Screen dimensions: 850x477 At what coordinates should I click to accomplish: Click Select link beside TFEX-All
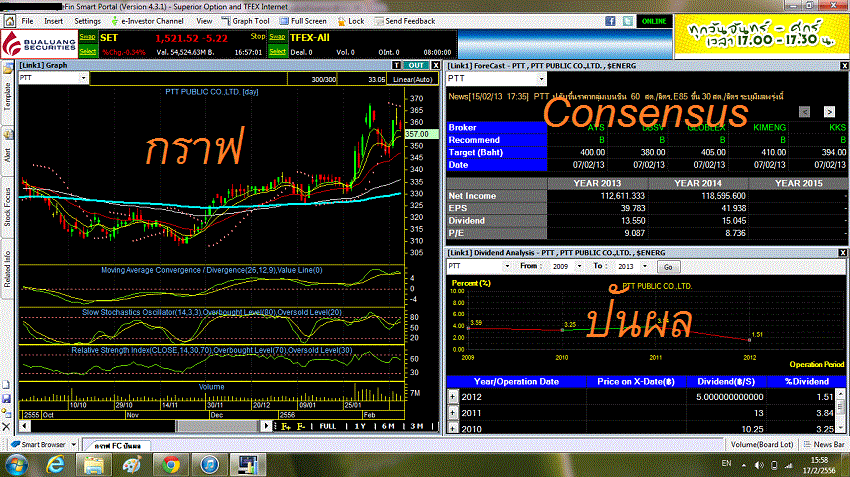(x=277, y=51)
